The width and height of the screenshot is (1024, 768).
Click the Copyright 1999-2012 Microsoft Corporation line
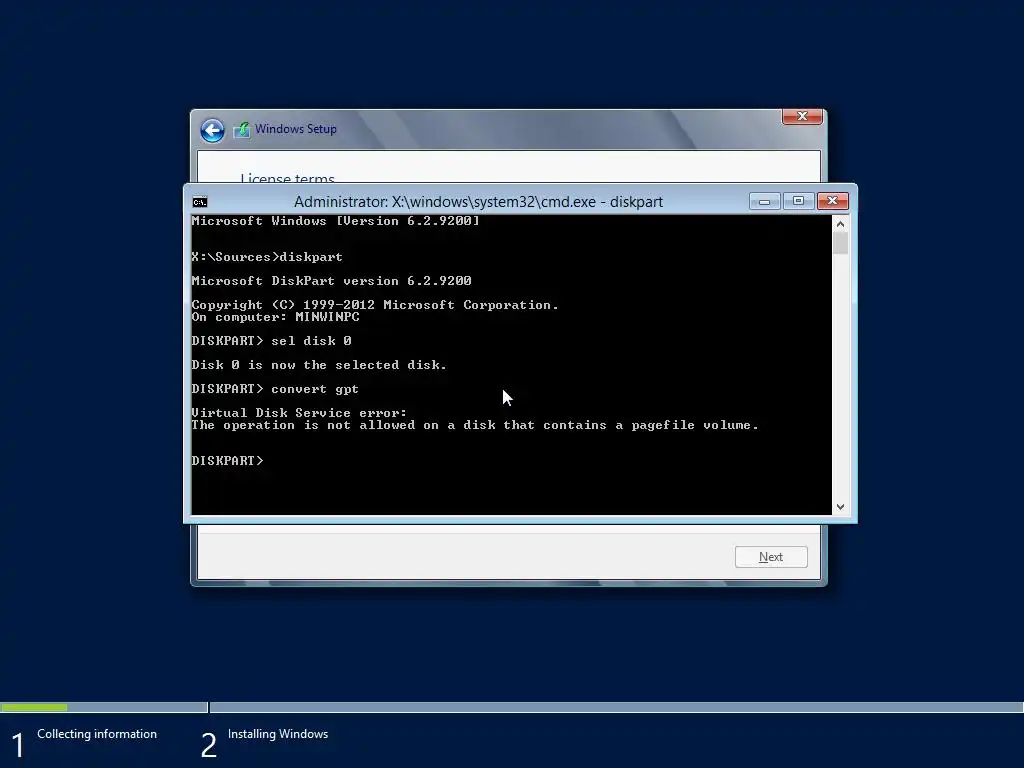point(375,305)
